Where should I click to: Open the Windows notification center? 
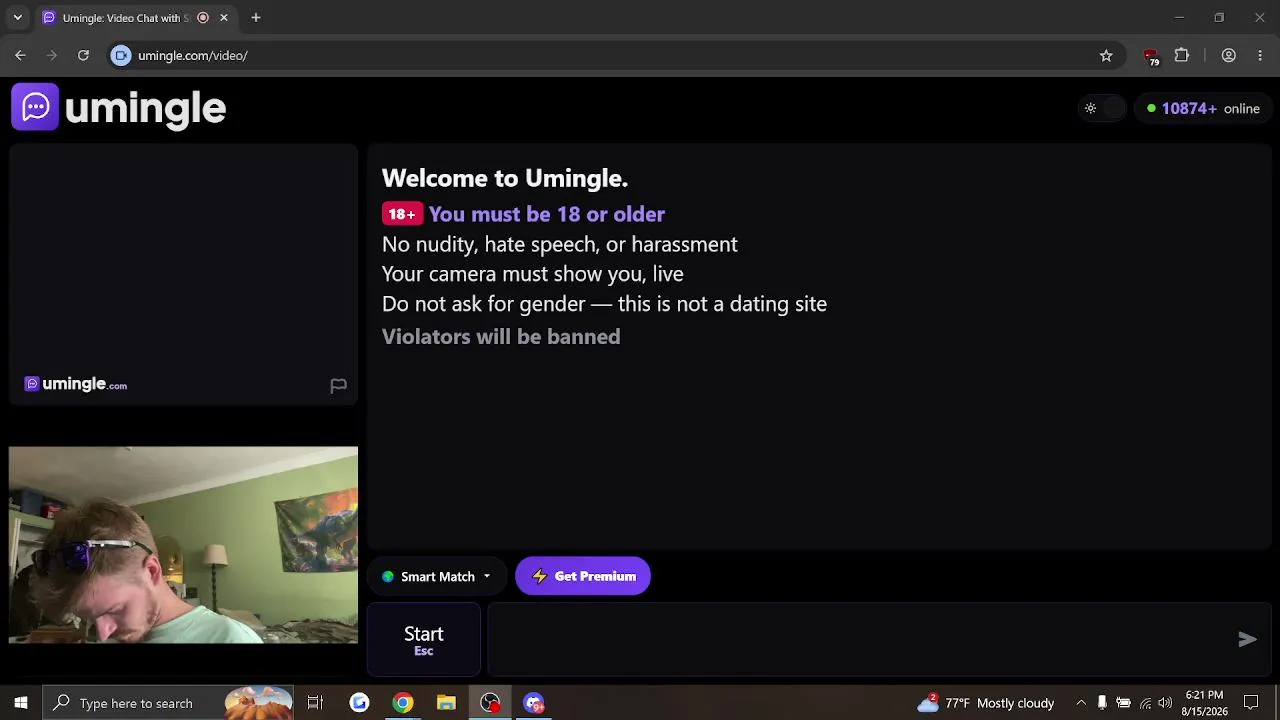1251,703
